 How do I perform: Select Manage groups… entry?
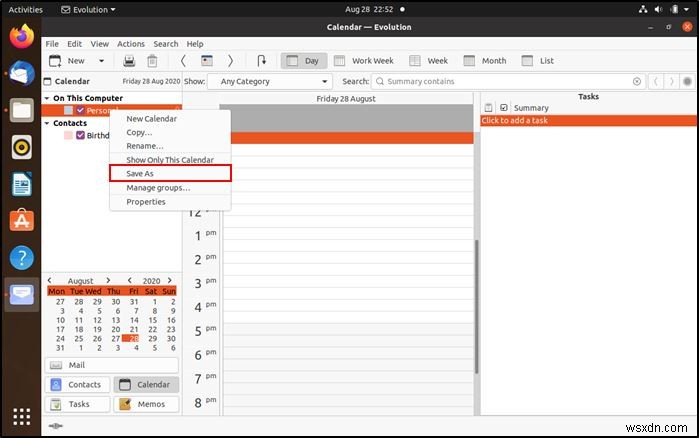[x=170, y=188]
